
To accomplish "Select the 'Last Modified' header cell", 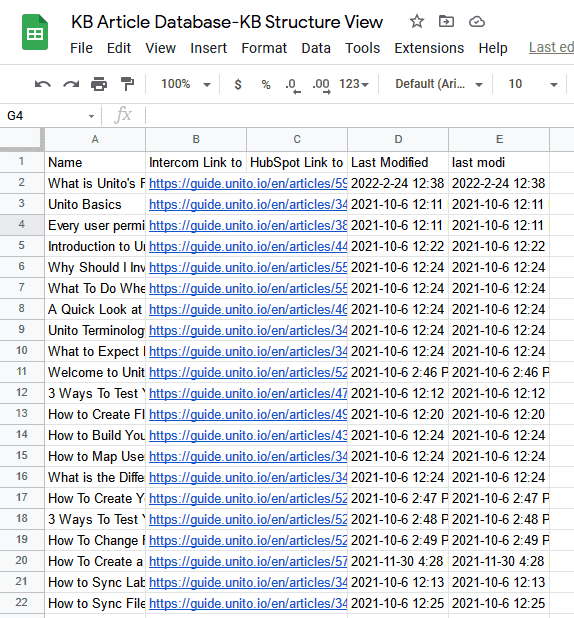I will point(398,162).
